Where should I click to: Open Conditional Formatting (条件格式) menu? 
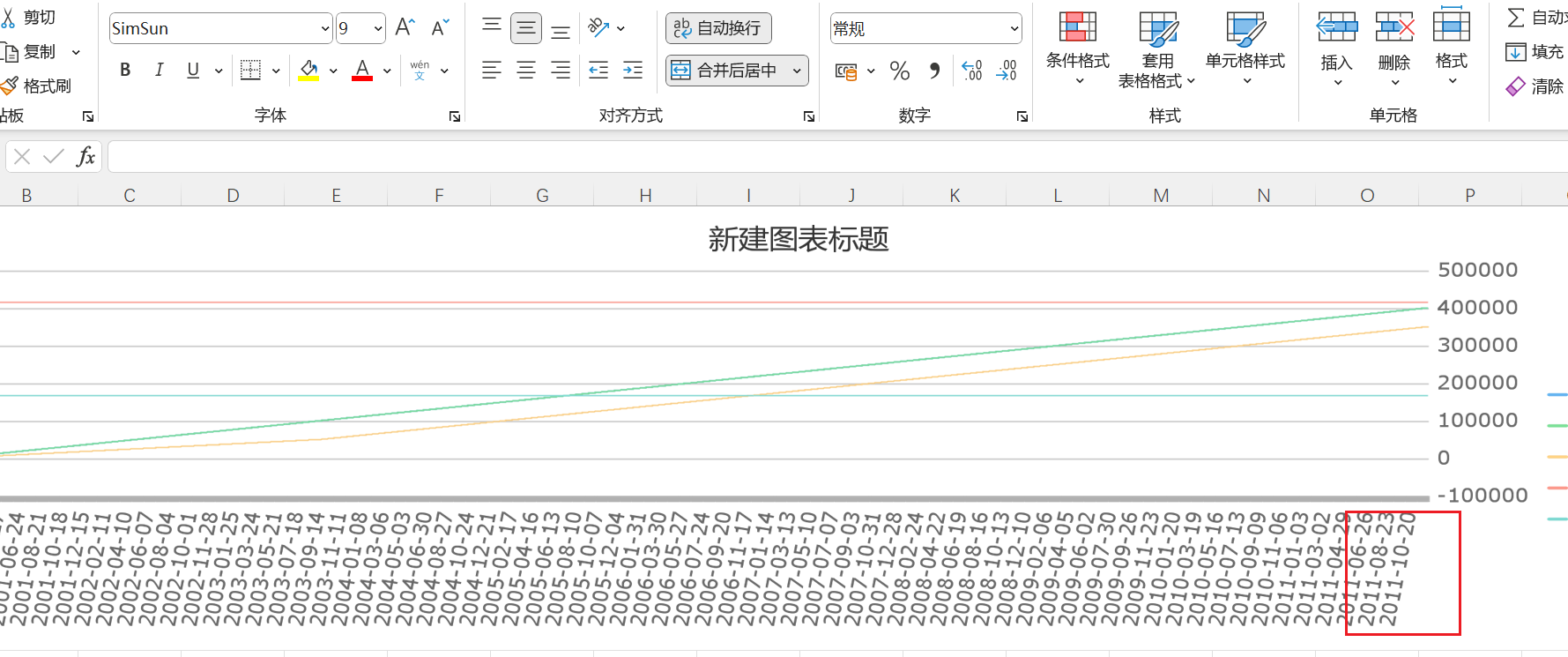pyautogui.click(x=1078, y=49)
